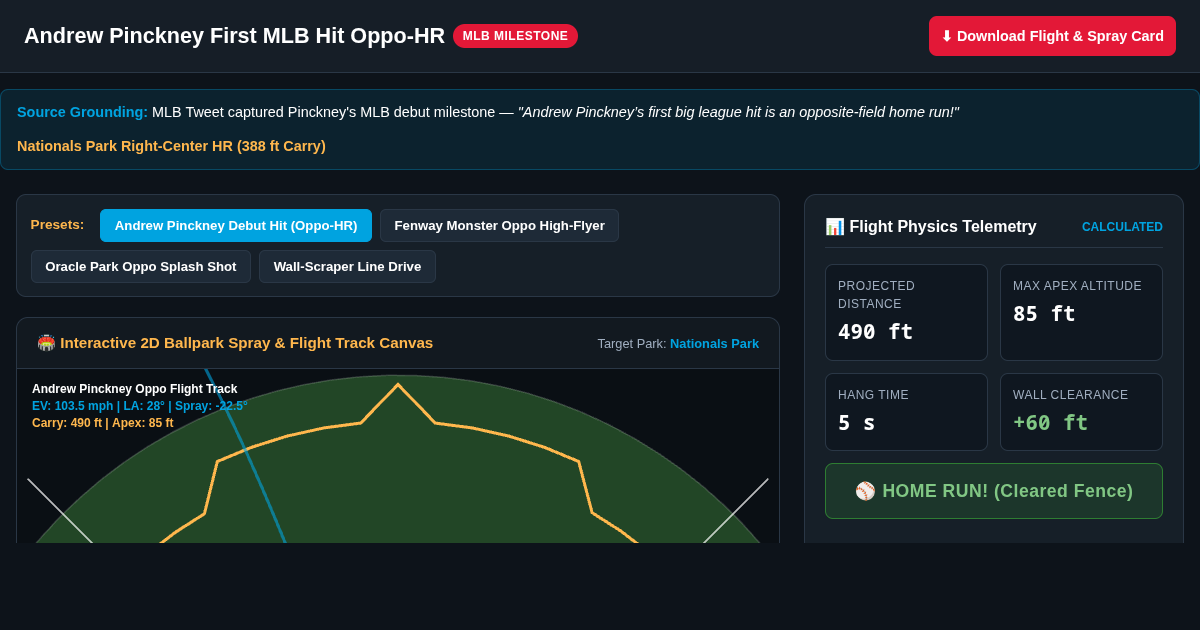Image resolution: width=1200 pixels, height=630 pixels.
Task: Click the baseball icon in HOME RUN banner
Action: (x=865, y=491)
